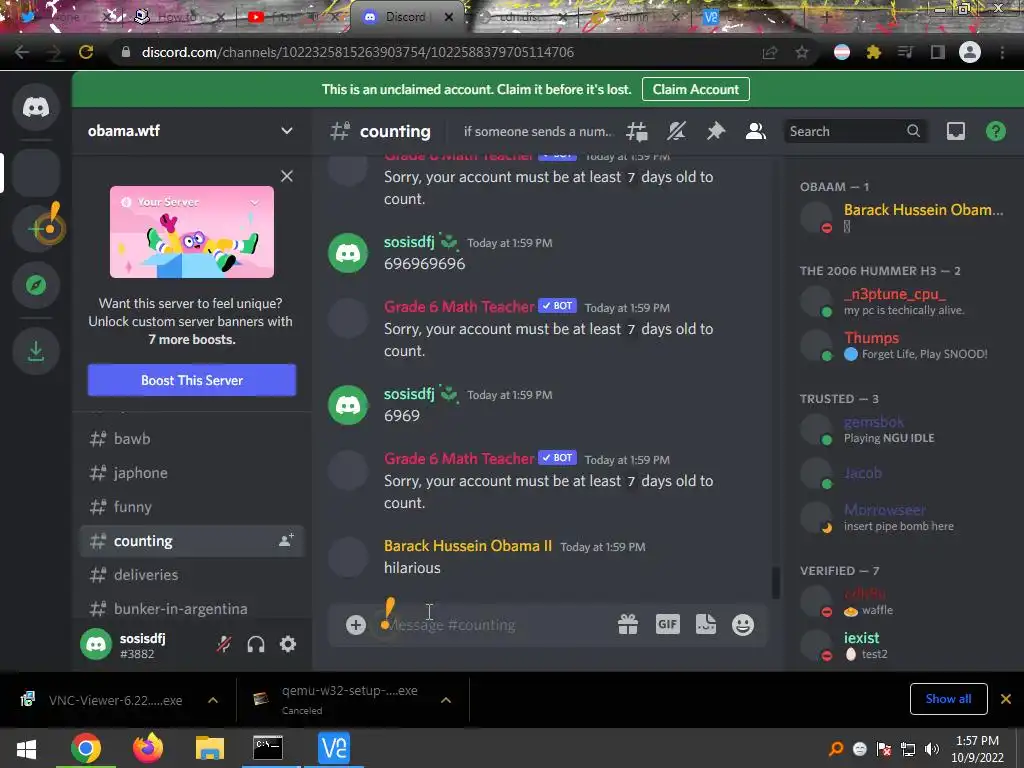
Task: Open sosisdfj user panel avatar
Action: (x=96, y=645)
